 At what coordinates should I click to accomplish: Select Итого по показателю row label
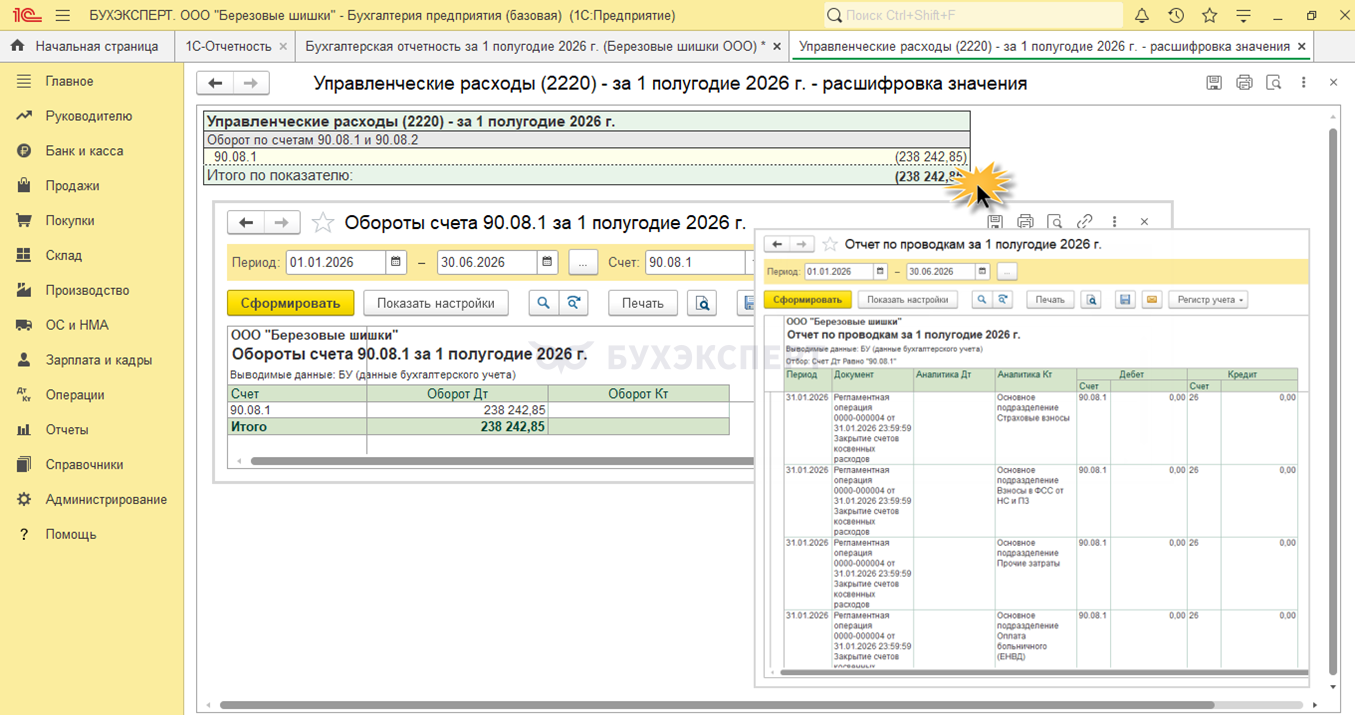pos(279,176)
